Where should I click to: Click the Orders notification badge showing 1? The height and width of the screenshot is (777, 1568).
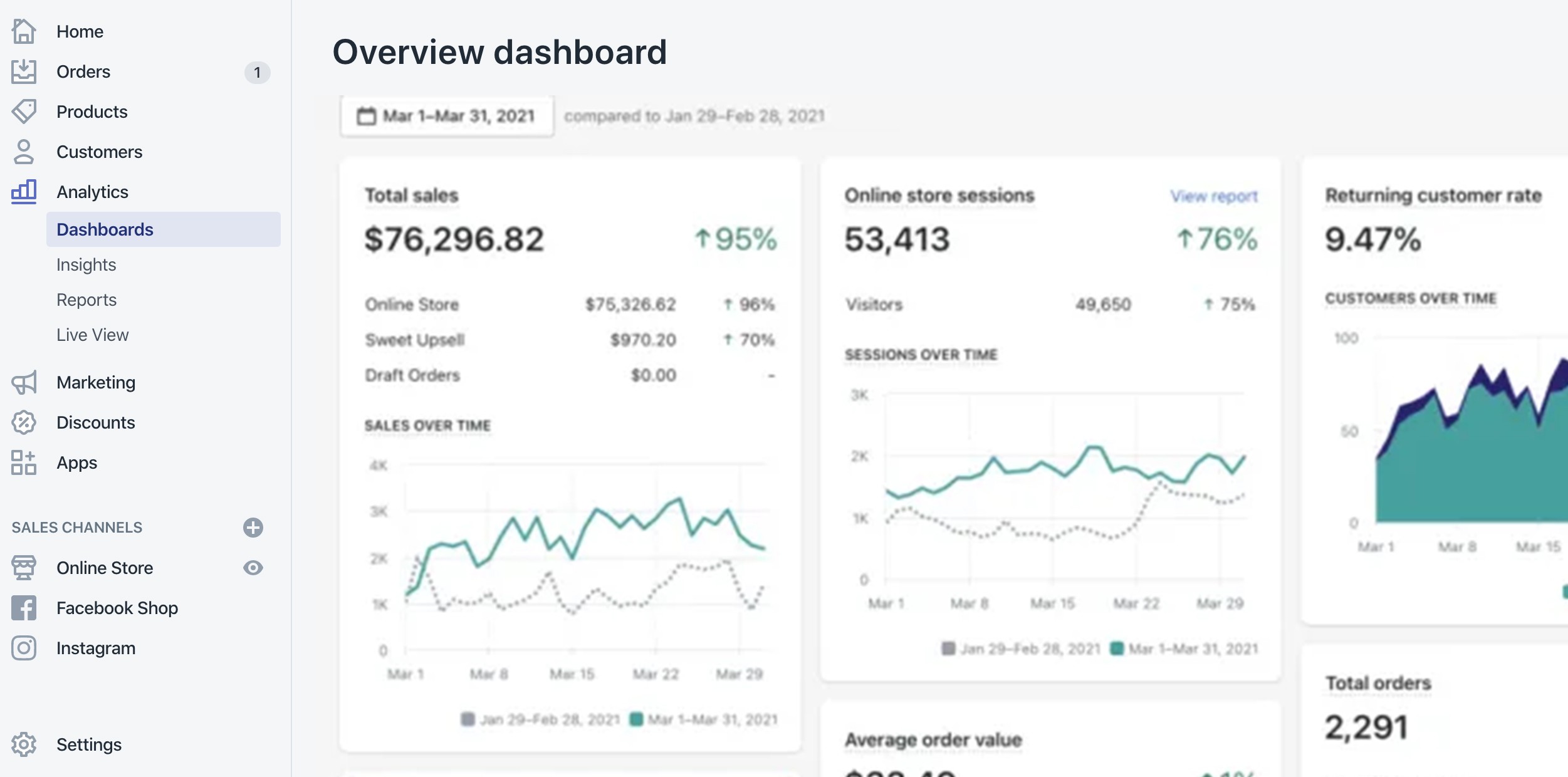(x=256, y=72)
